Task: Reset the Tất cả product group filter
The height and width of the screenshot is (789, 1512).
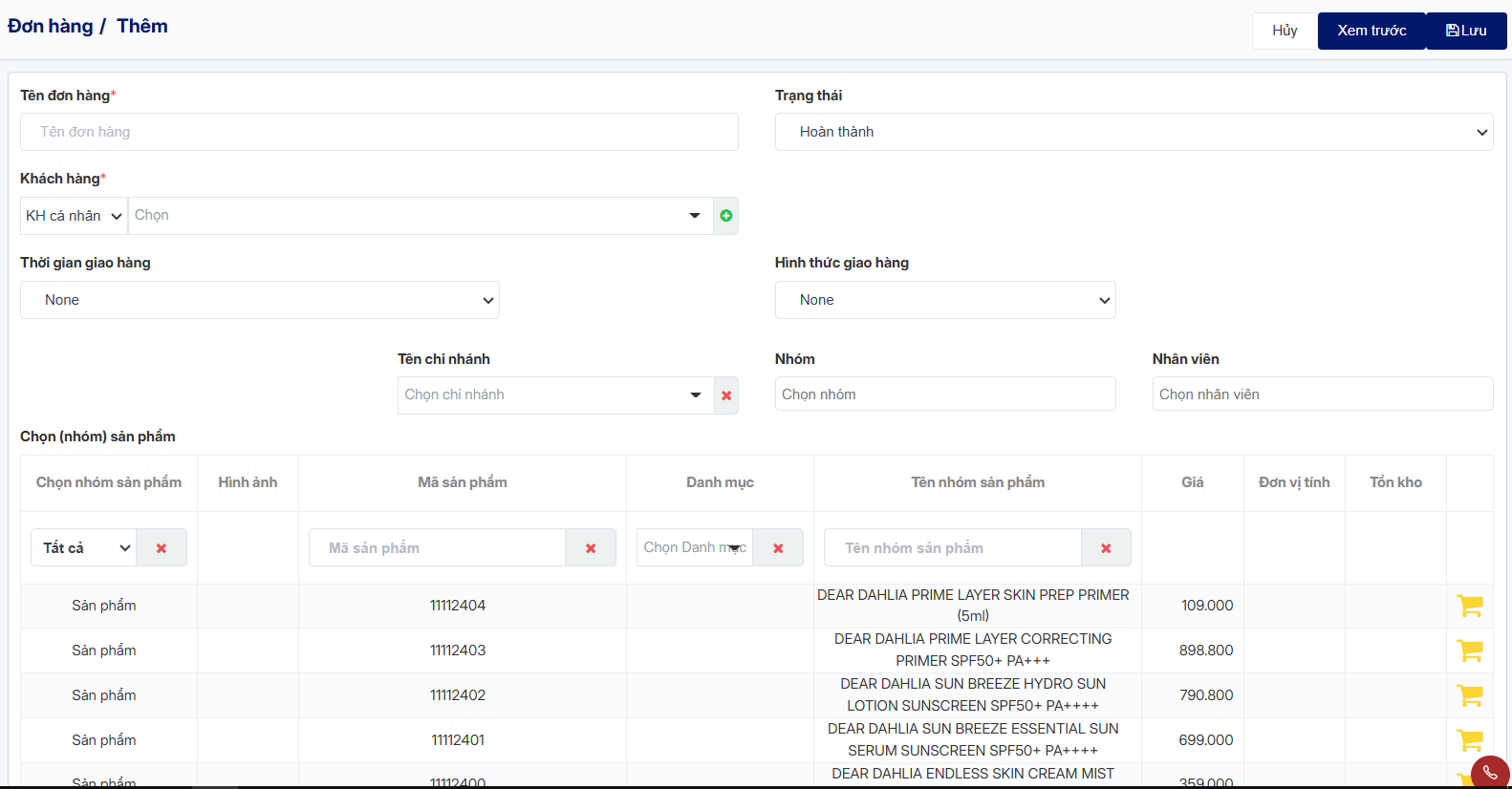Action: pyautogui.click(x=162, y=548)
